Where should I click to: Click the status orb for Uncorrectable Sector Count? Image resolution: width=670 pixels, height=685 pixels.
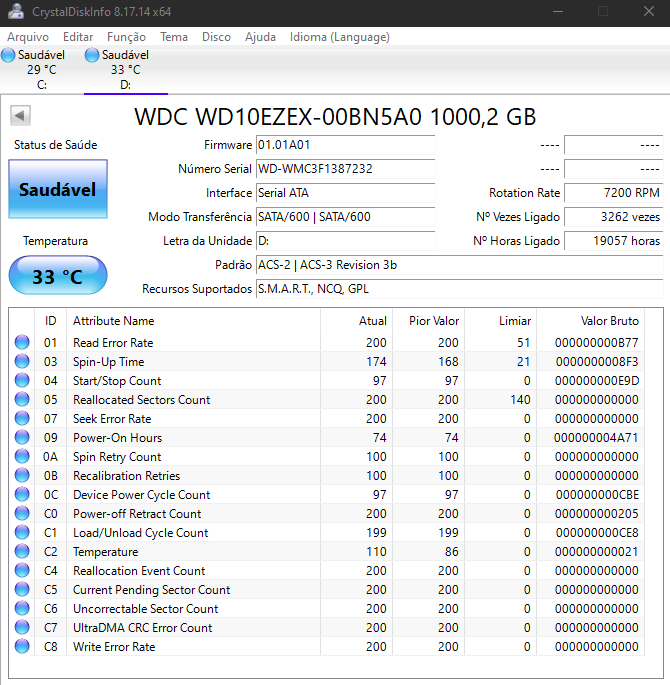pyautogui.click(x=22, y=608)
